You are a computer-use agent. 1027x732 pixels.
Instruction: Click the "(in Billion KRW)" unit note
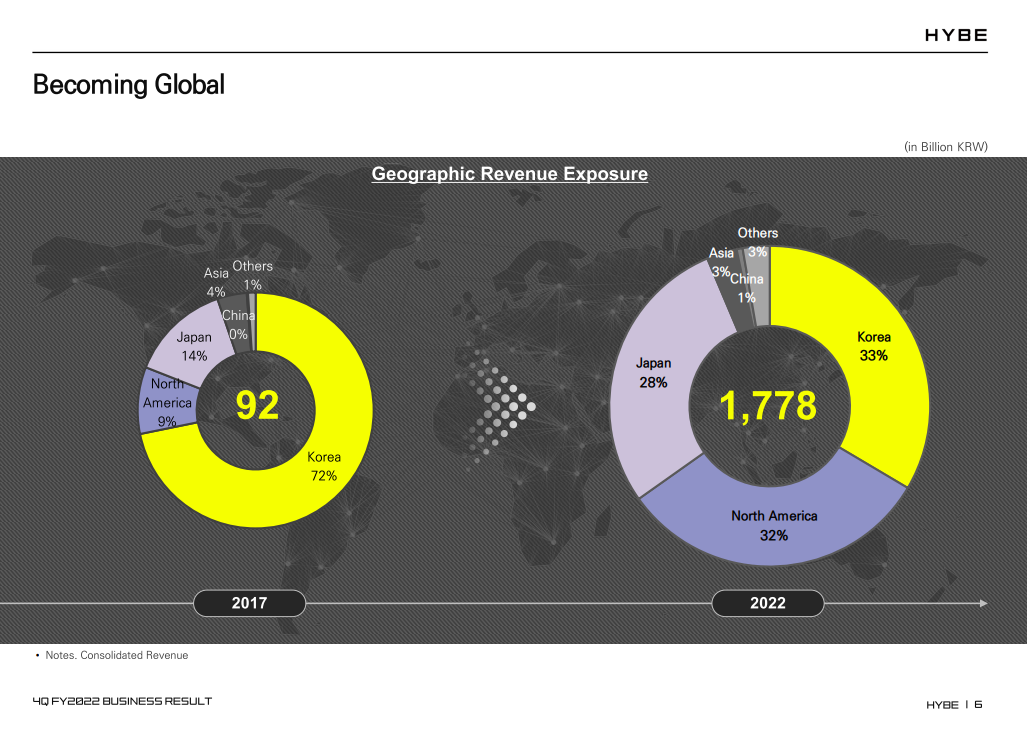pos(946,147)
